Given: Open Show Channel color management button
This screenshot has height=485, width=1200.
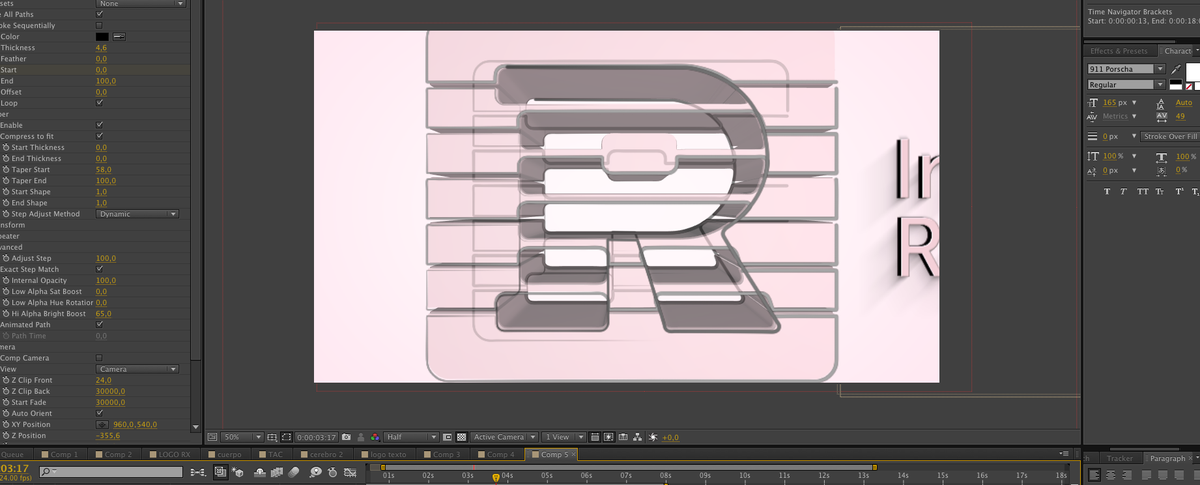Looking at the screenshot, I should click(x=374, y=437).
